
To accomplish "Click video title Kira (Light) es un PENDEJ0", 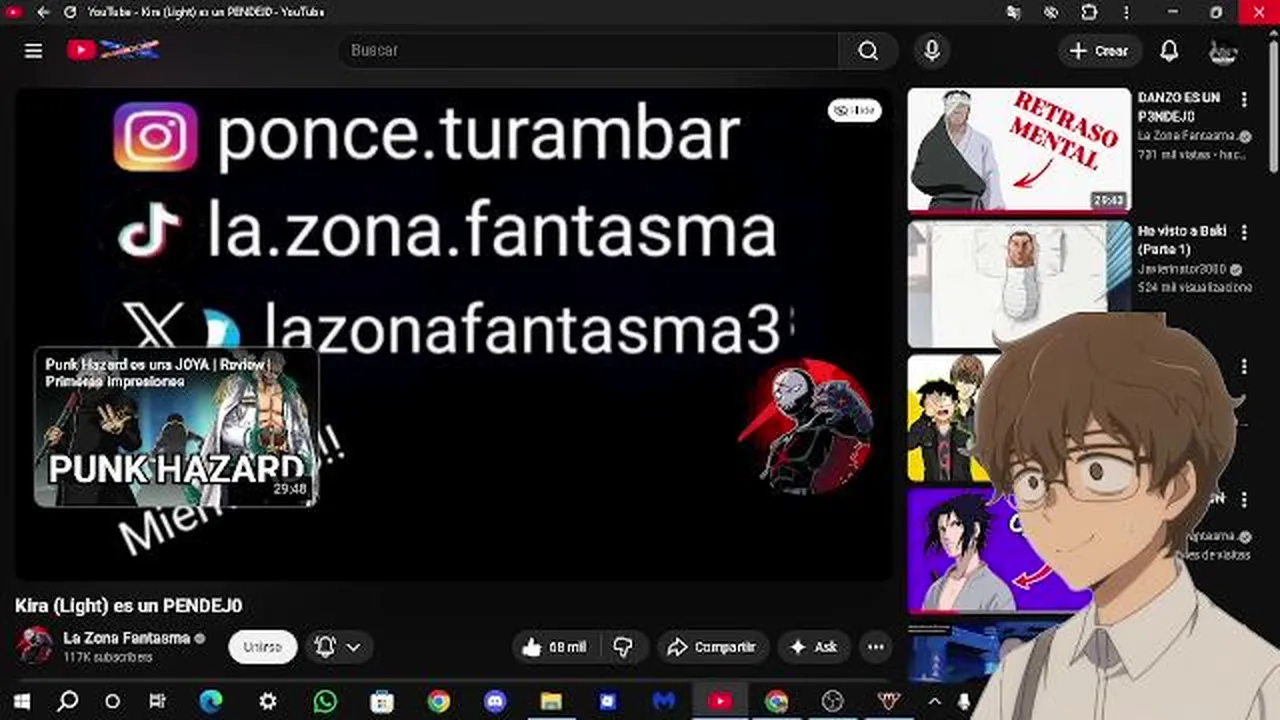I will point(128,605).
